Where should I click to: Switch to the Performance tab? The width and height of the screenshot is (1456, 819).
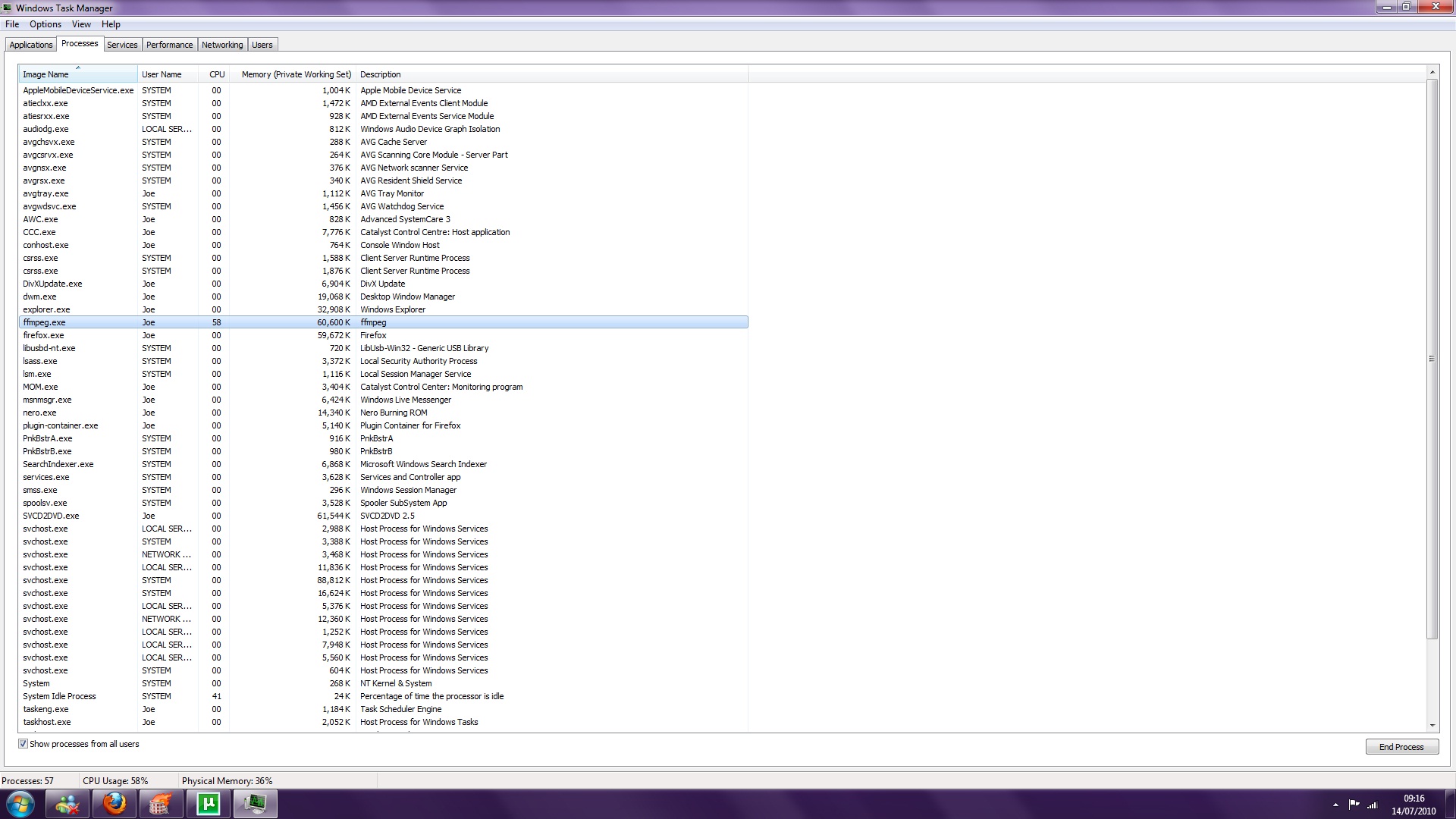pos(169,45)
